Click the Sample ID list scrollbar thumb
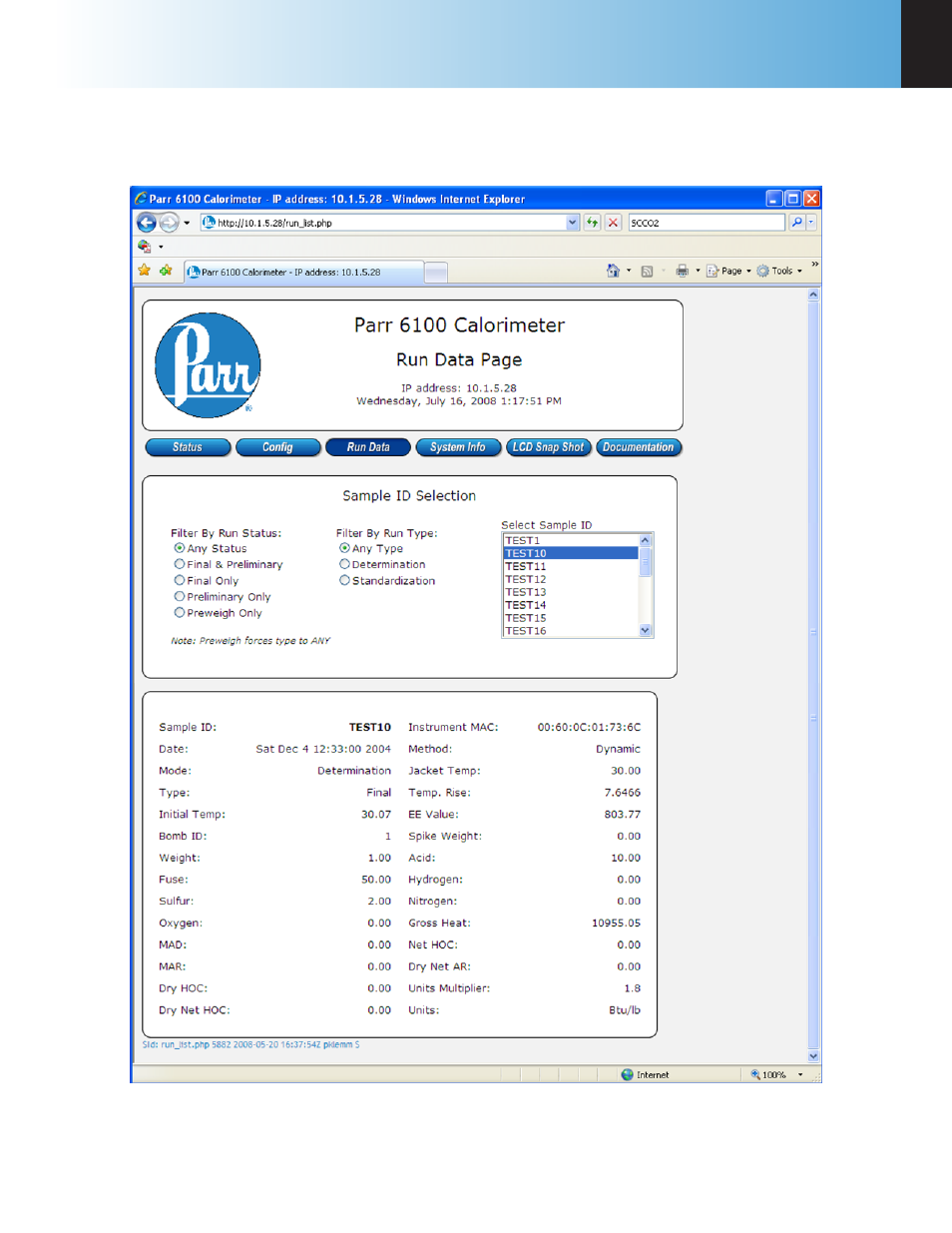 [645, 561]
